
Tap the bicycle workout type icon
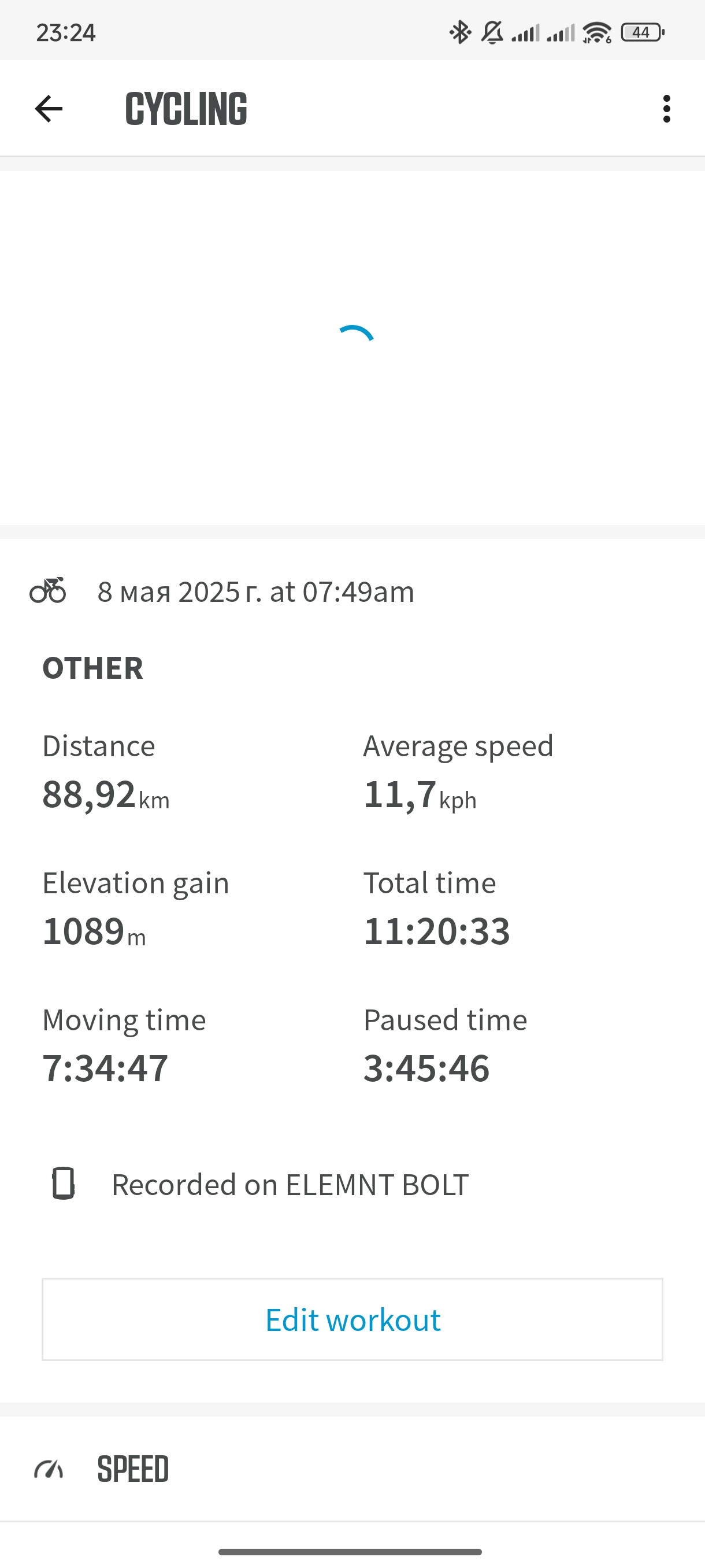coord(48,590)
